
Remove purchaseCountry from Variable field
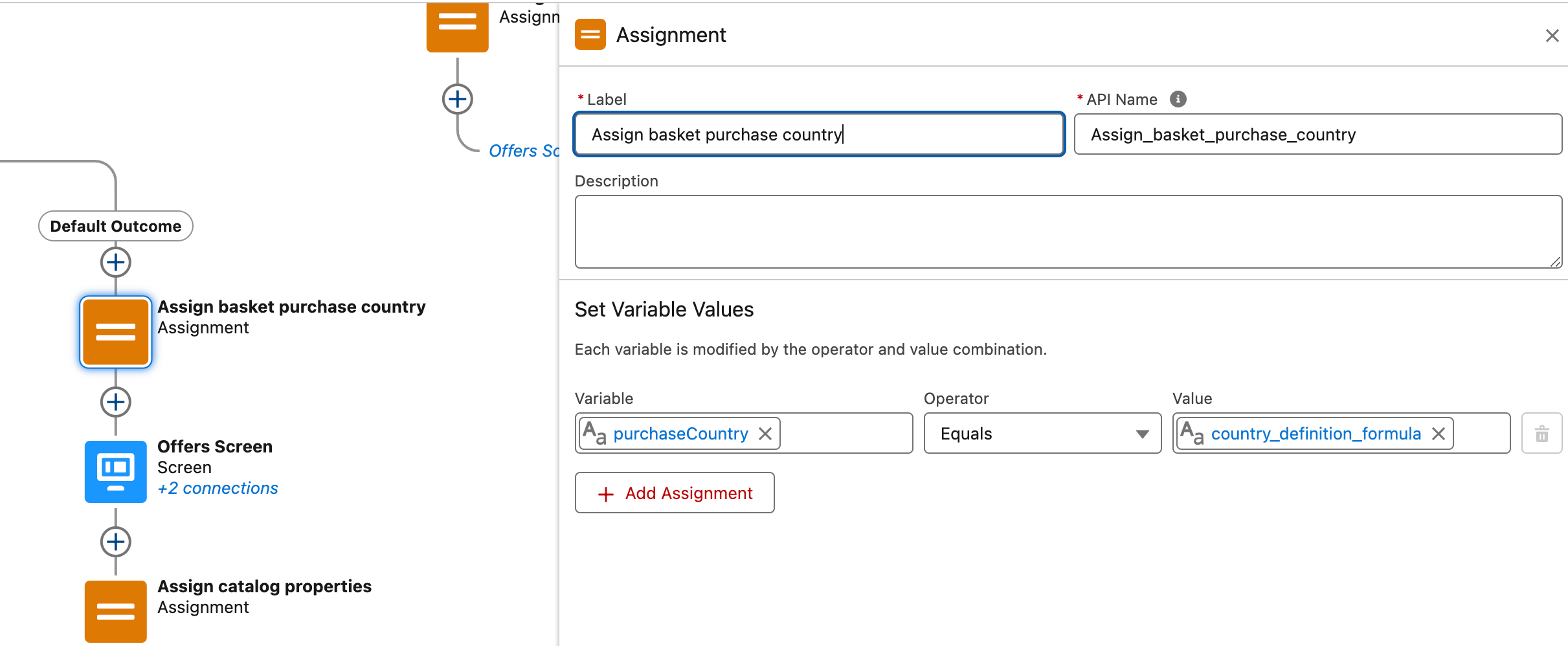point(765,434)
